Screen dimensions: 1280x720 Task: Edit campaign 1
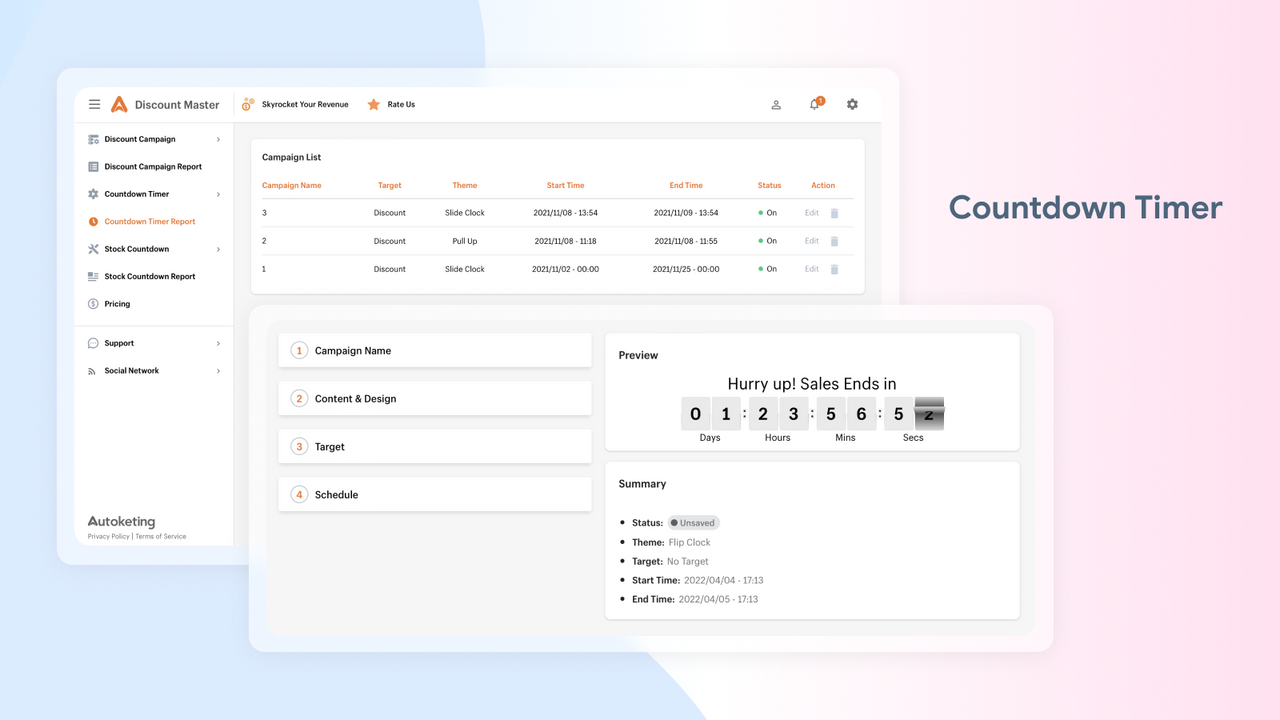pos(812,269)
